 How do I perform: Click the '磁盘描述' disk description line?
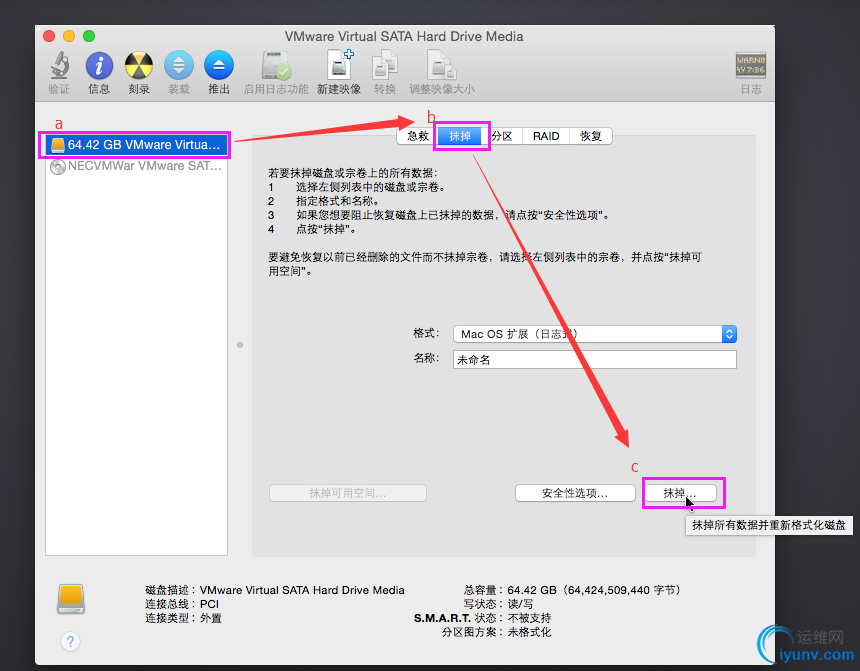click(275, 590)
